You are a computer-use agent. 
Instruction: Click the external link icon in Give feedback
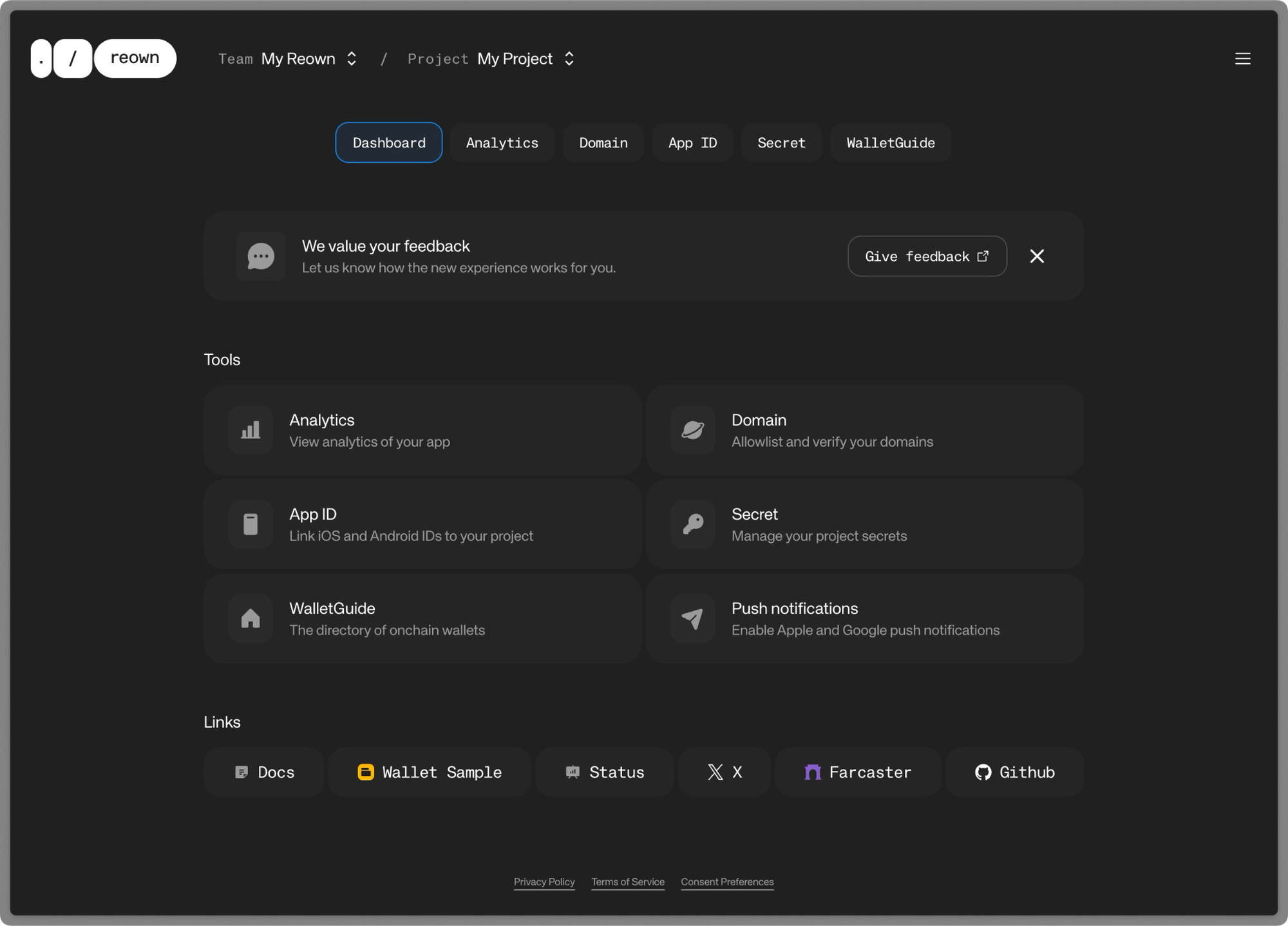pos(983,256)
